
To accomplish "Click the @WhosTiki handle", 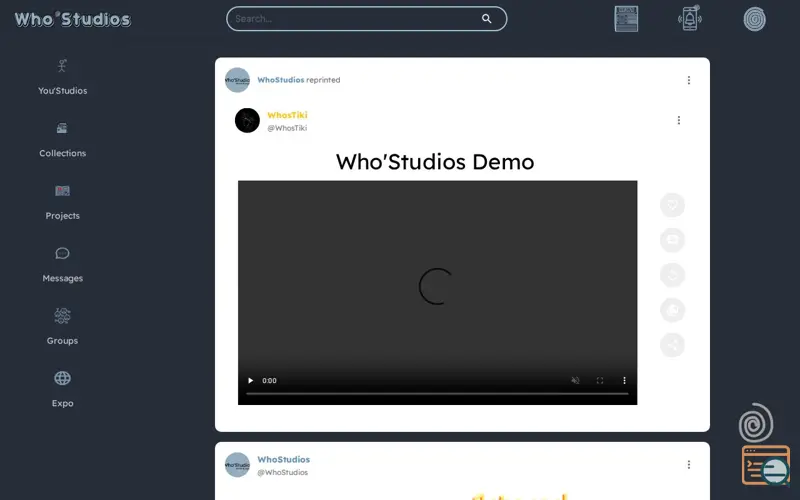I will pyautogui.click(x=287, y=128).
